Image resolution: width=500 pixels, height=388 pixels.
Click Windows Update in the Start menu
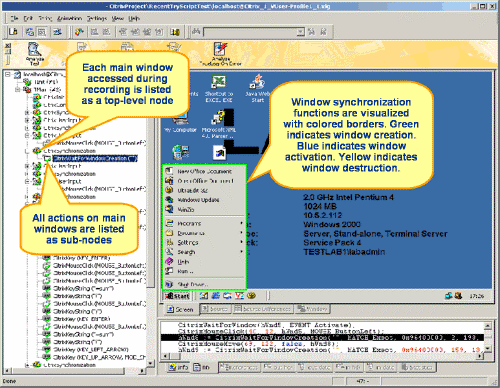tap(198, 200)
